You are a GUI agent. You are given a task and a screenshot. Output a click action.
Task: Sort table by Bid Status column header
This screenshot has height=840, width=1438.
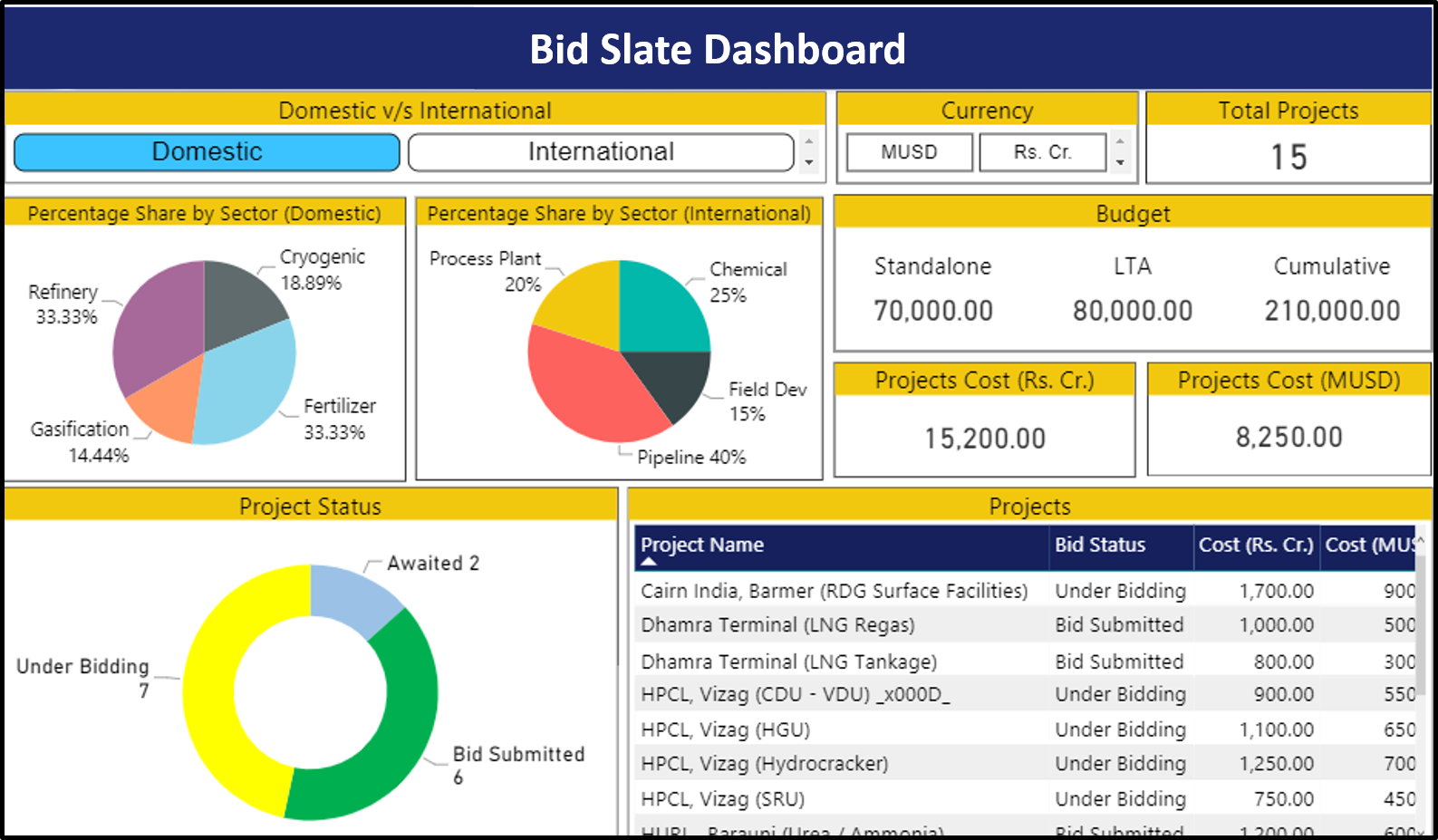1100,545
